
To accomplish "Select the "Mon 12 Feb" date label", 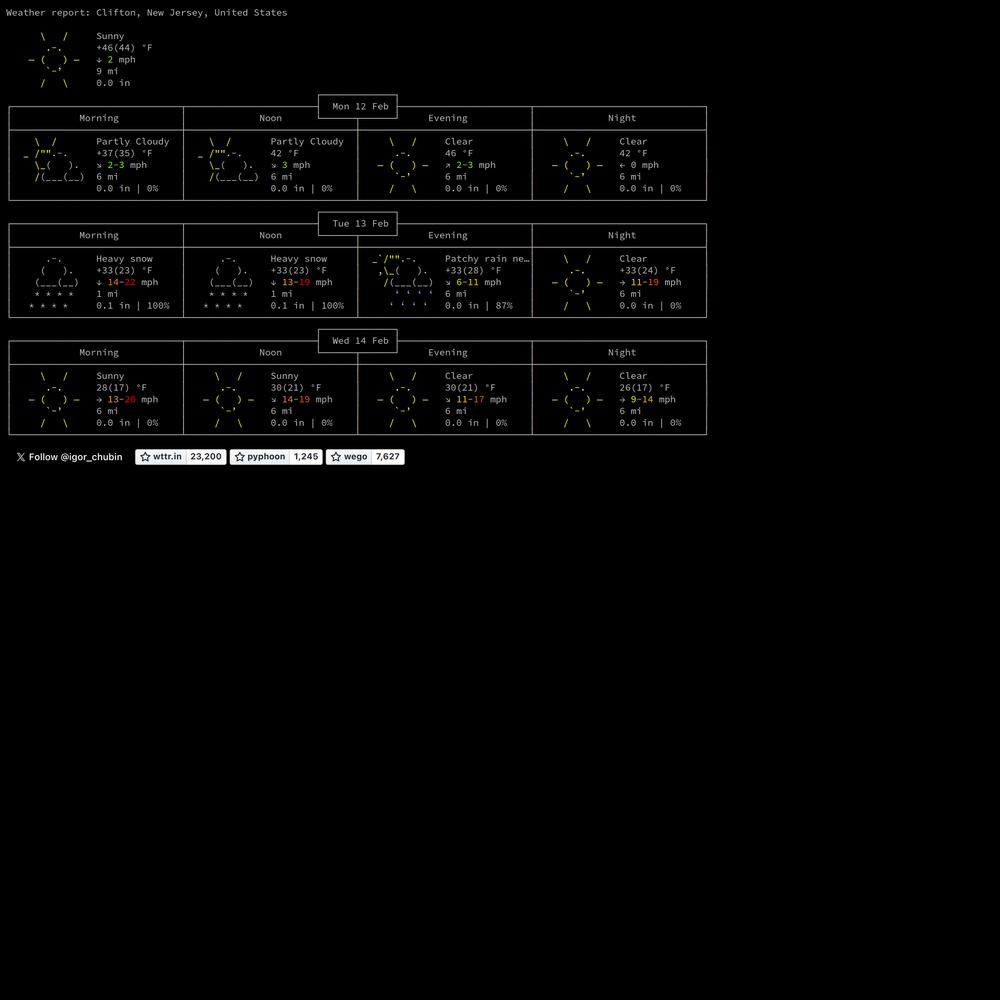I will (360, 107).
